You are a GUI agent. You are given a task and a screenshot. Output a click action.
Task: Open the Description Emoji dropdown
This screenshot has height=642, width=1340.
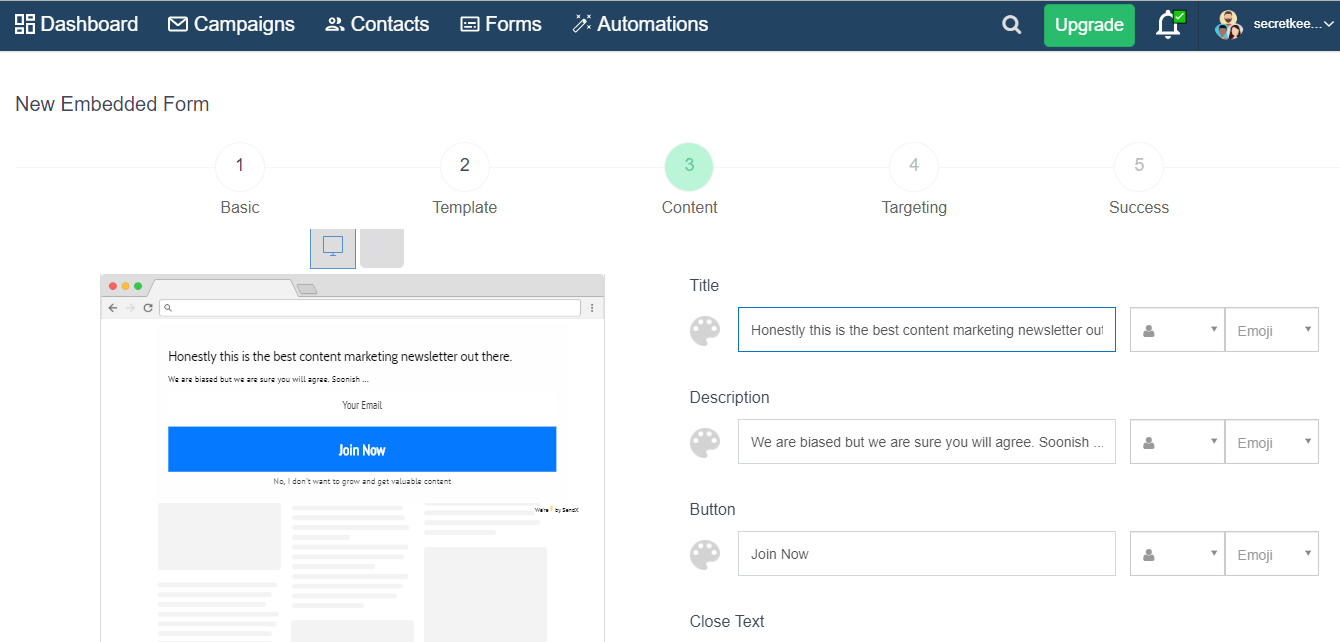tap(1271, 442)
